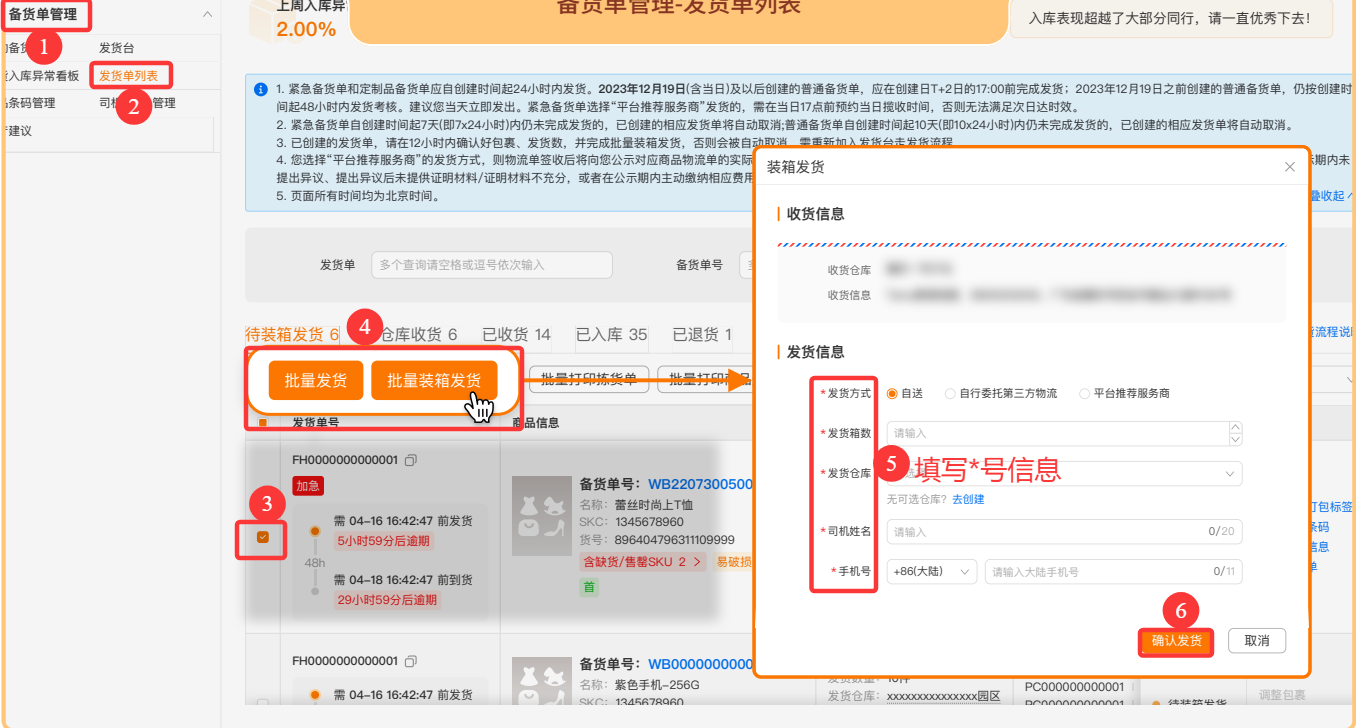Image resolution: width=1356 pixels, height=728 pixels.
Task: Uncheck the first FH0000000000001 shipment row checkbox
Action: tap(263, 537)
